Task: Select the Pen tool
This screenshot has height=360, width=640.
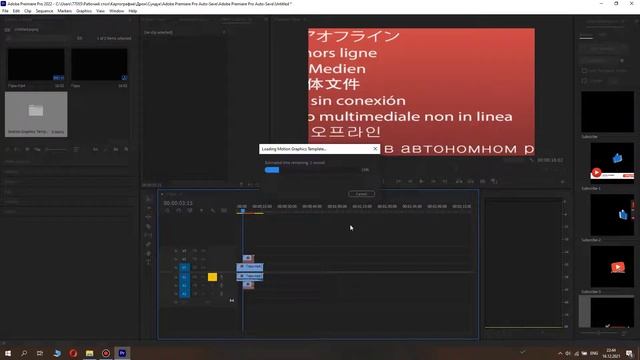Action: [148, 244]
